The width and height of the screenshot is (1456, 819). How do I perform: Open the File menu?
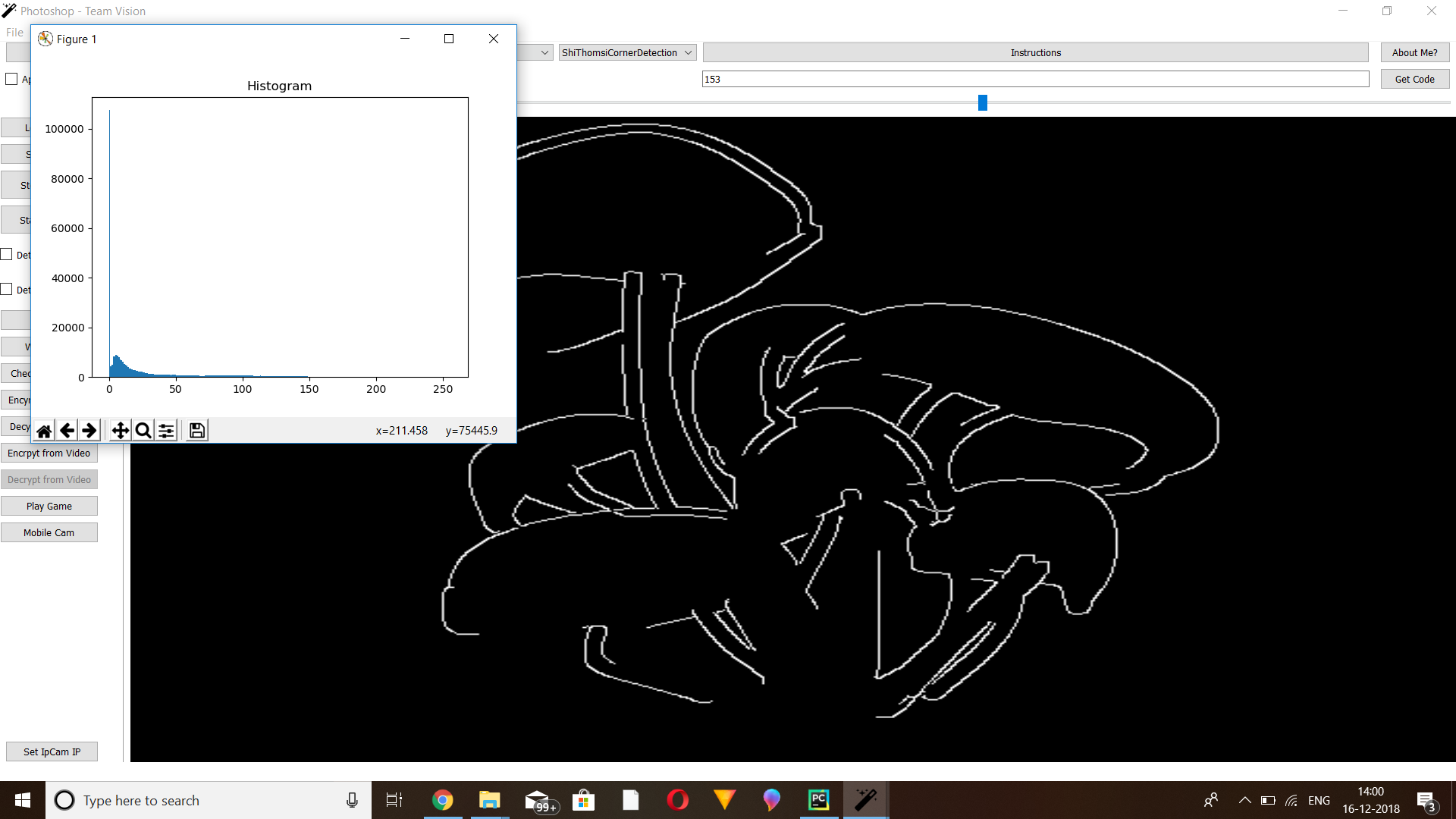14,33
